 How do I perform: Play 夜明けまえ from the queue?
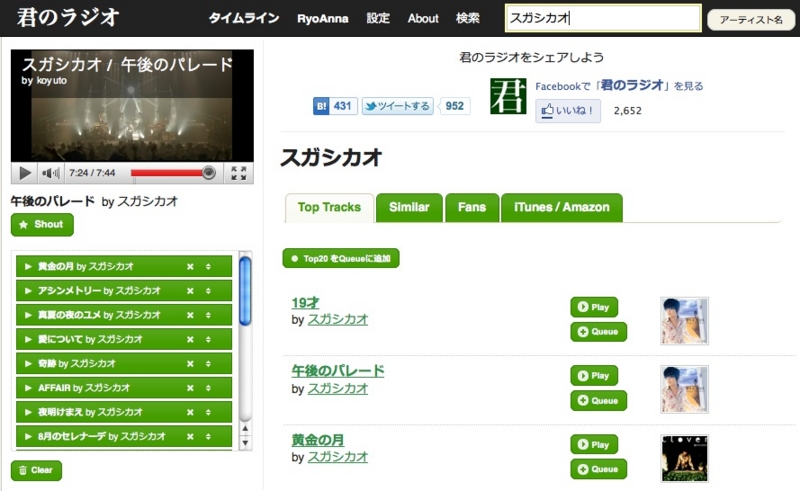[x=28, y=412]
